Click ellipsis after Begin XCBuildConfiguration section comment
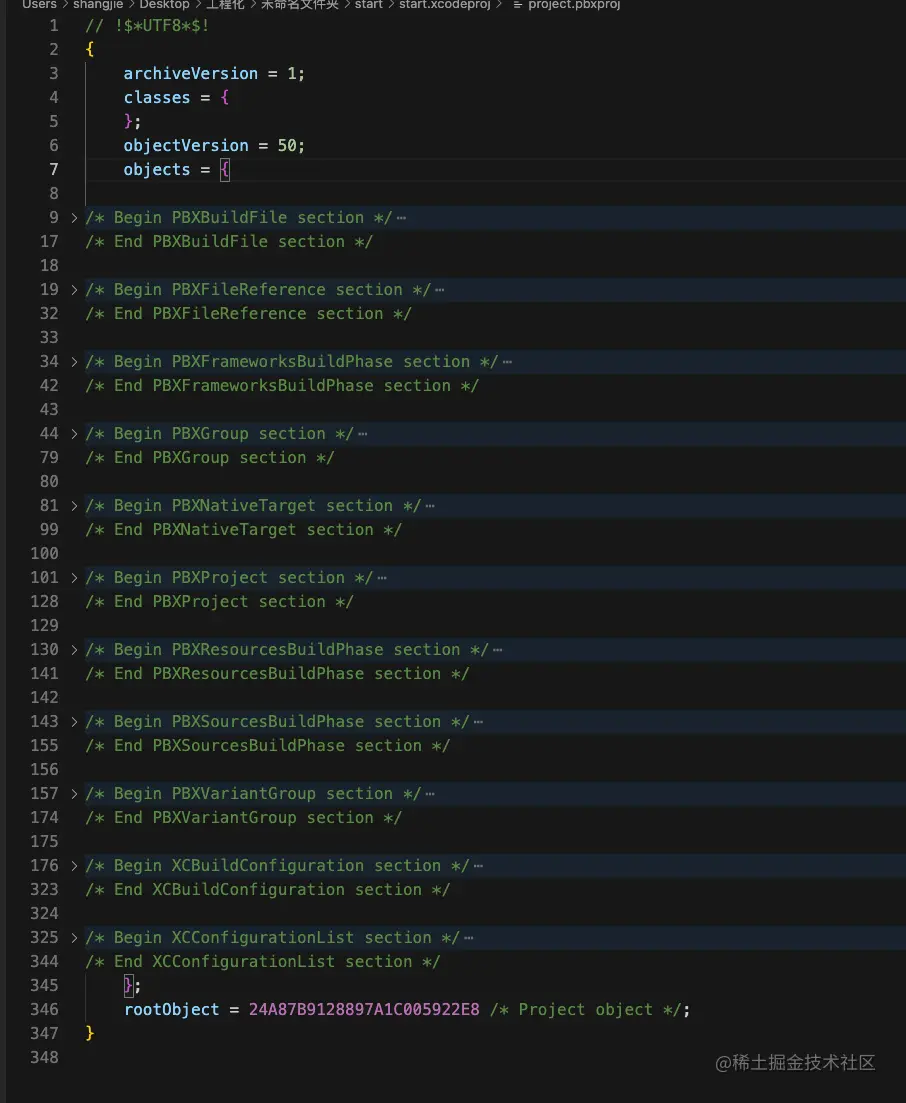 pyautogui.click(x=478, y=866)
